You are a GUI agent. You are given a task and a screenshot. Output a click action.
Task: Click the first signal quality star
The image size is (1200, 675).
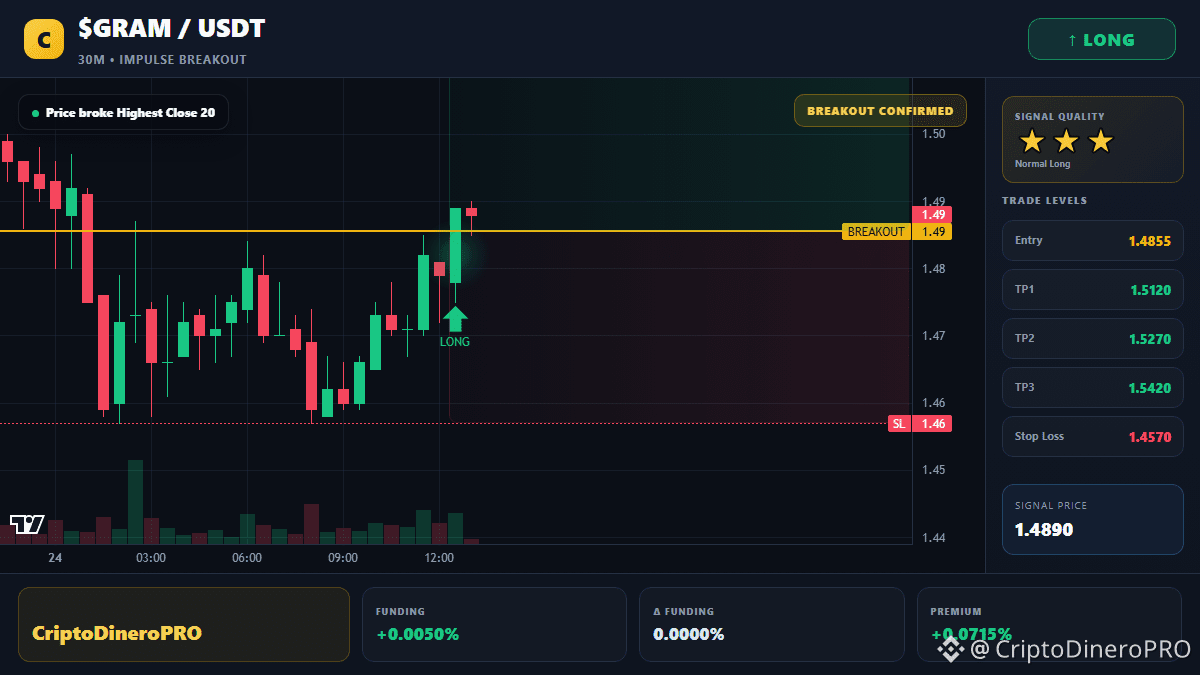[1031, 141]
